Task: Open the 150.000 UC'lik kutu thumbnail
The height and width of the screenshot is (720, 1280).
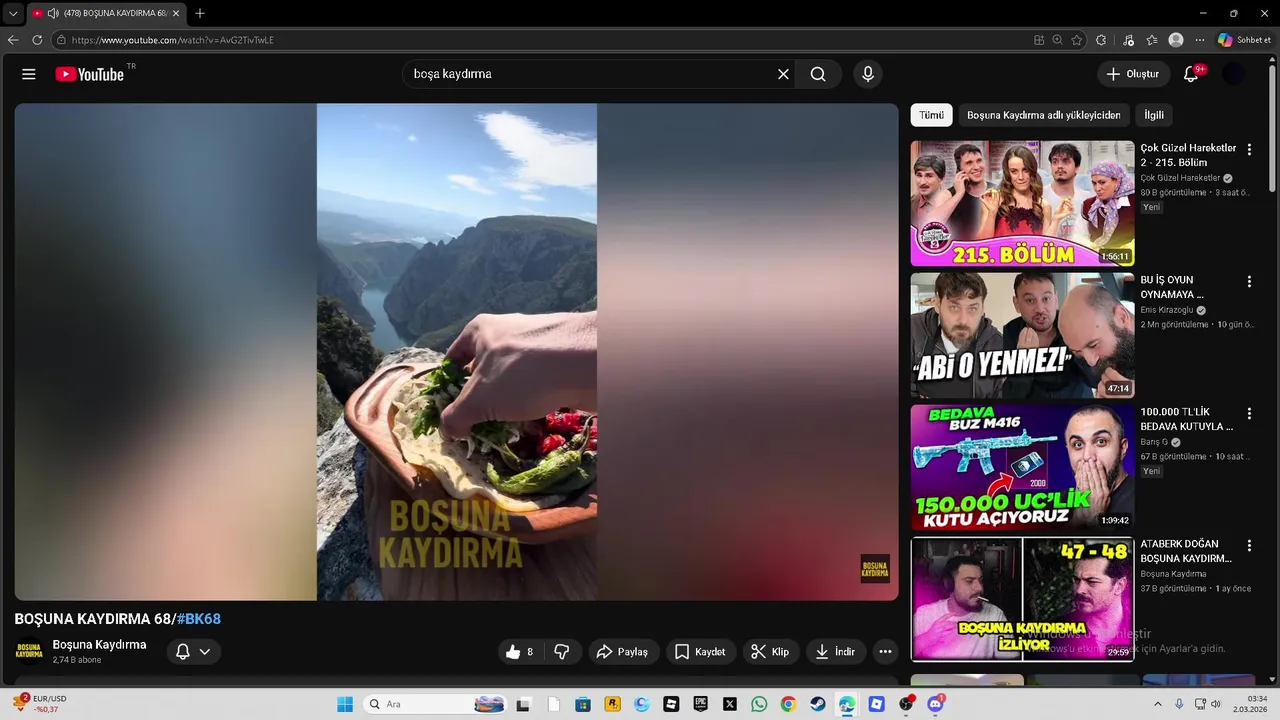Action: tap(1022, 467)
